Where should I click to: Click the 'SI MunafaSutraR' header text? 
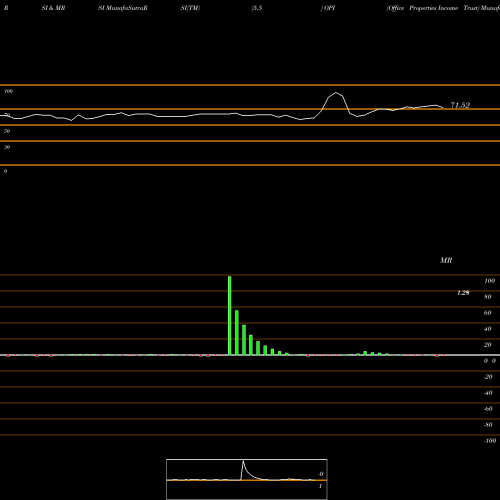[x=123, y=8]
